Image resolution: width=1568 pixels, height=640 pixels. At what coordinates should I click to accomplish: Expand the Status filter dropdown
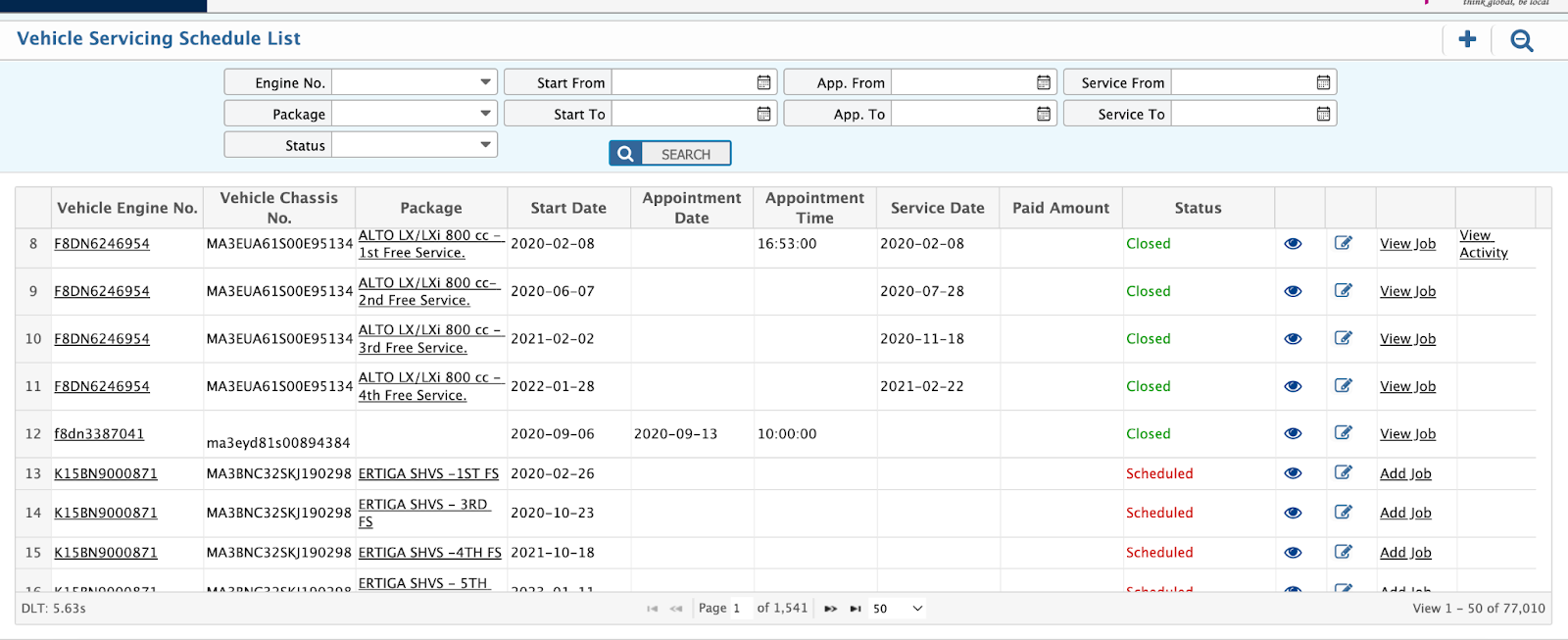tap(485, 145)
